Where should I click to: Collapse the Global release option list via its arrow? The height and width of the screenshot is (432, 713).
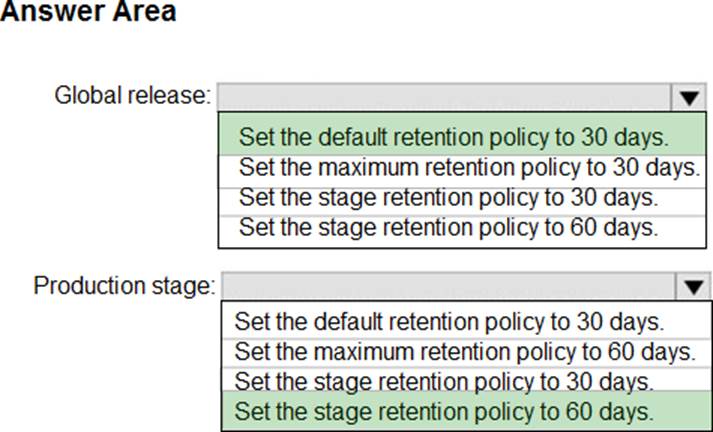[688, 98]
